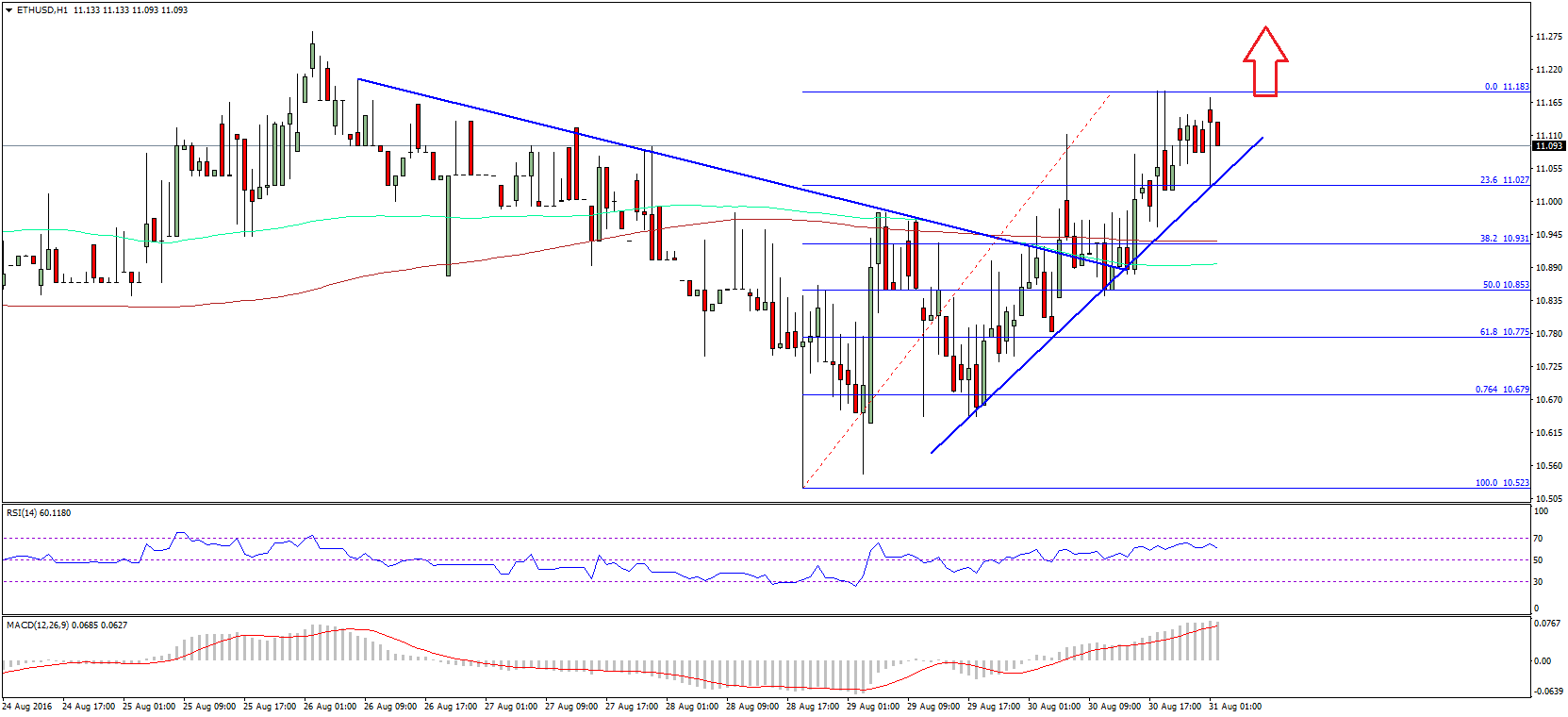The image size is (1568, 717).
Task: Click the ETHUSD,H1 symbol title text
Action: (41, 10)
